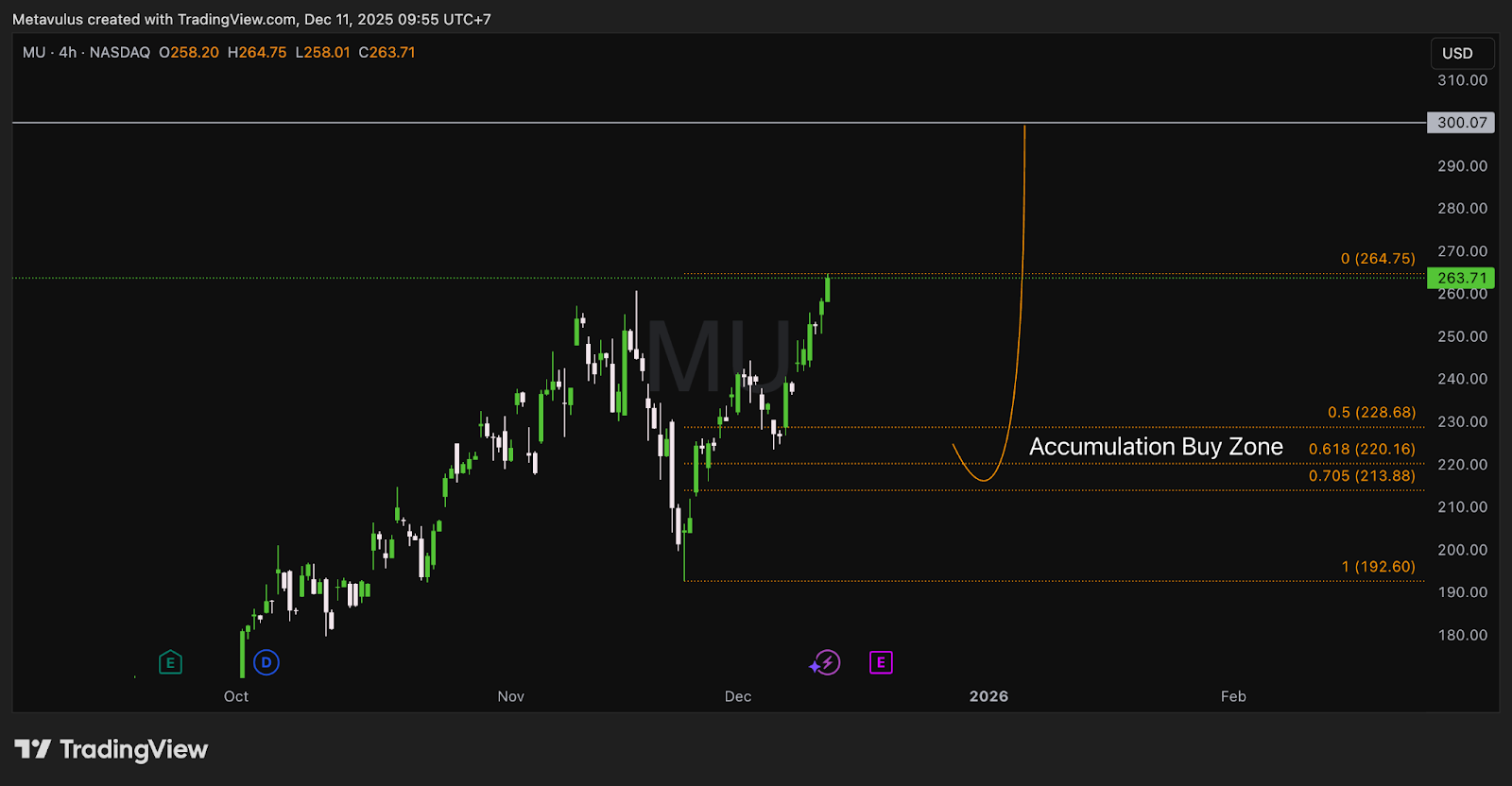The width and height of the screenshot is (1512, 786).
Task: Click the green earnings E icon
Action: 170,662
